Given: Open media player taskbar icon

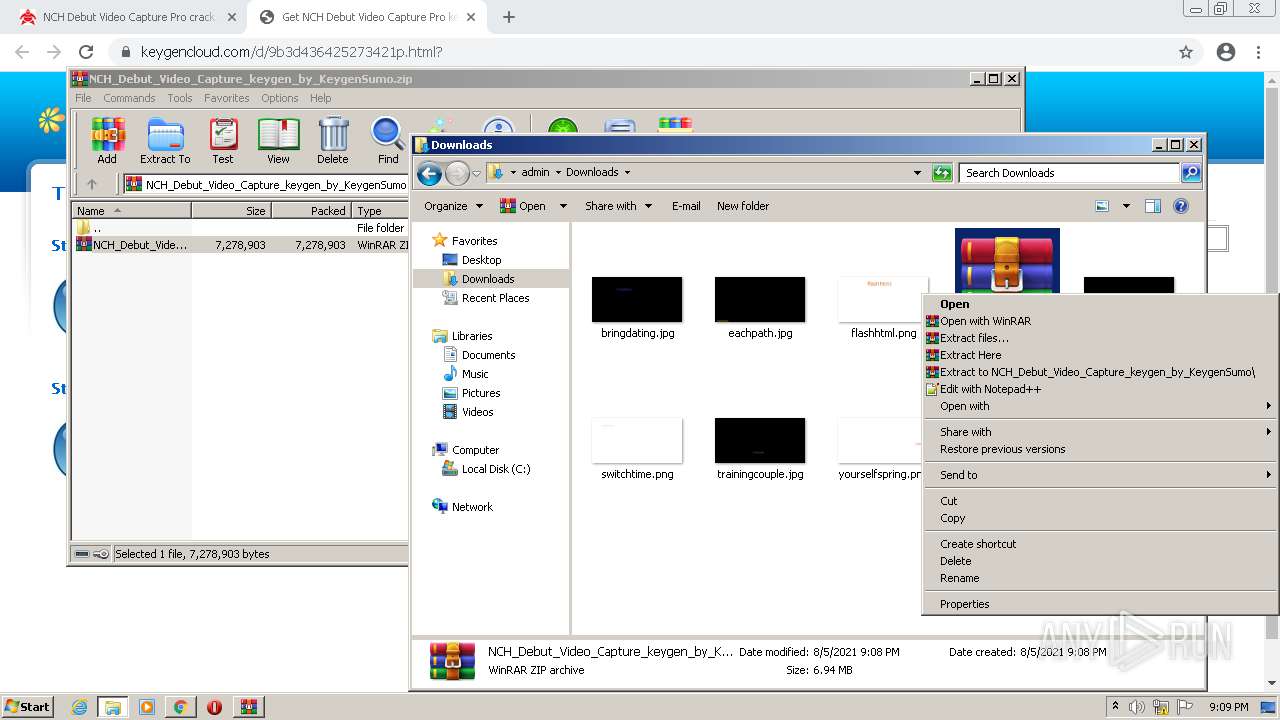Looking at the screenshot, I should click(147, 707).
